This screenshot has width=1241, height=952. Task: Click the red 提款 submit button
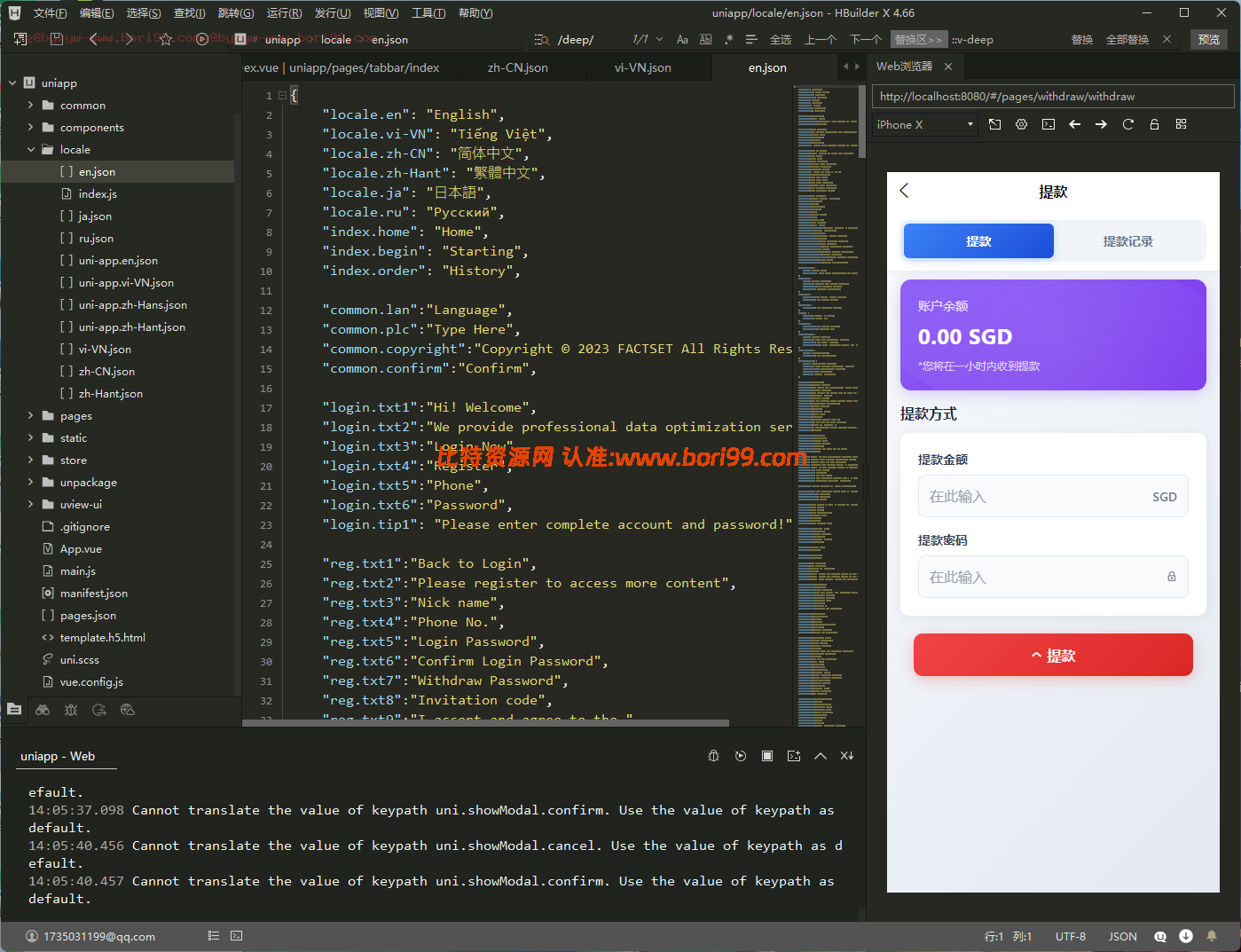point(1053,655)
